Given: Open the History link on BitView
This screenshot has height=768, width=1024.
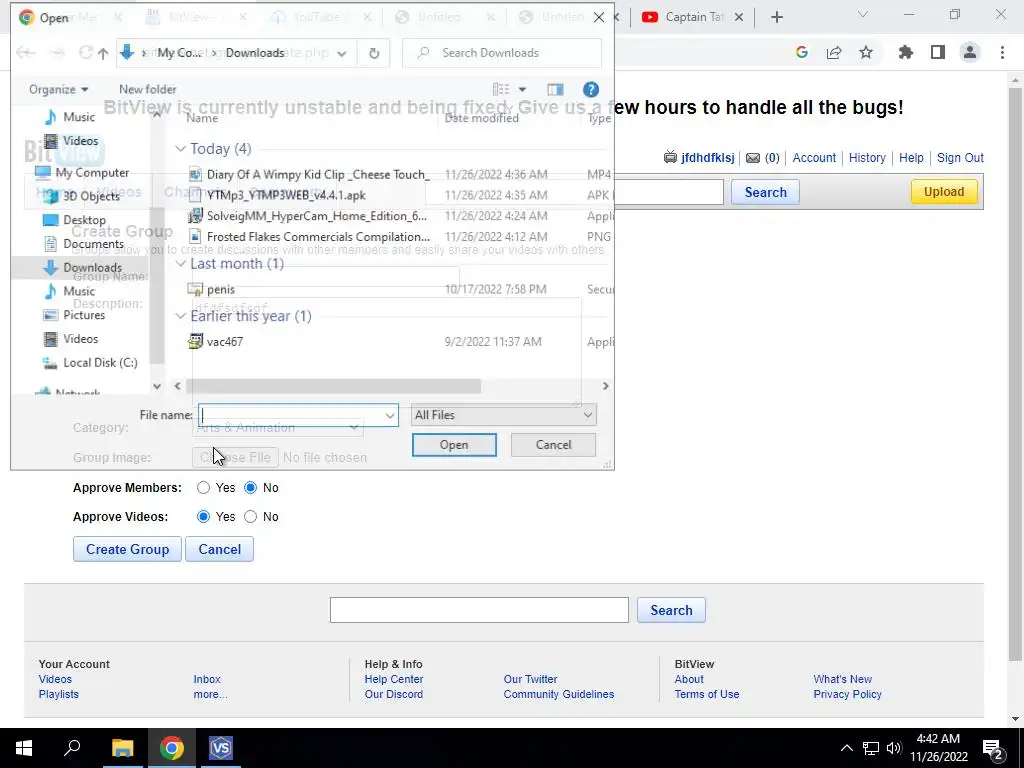Looking at the screenshot, I should (867, 158).
